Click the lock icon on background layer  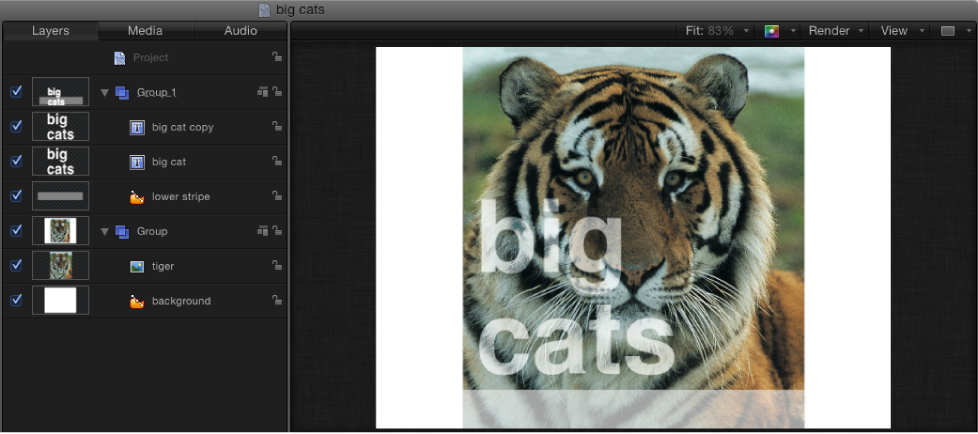pyautogui.click(x=277, y=301)
